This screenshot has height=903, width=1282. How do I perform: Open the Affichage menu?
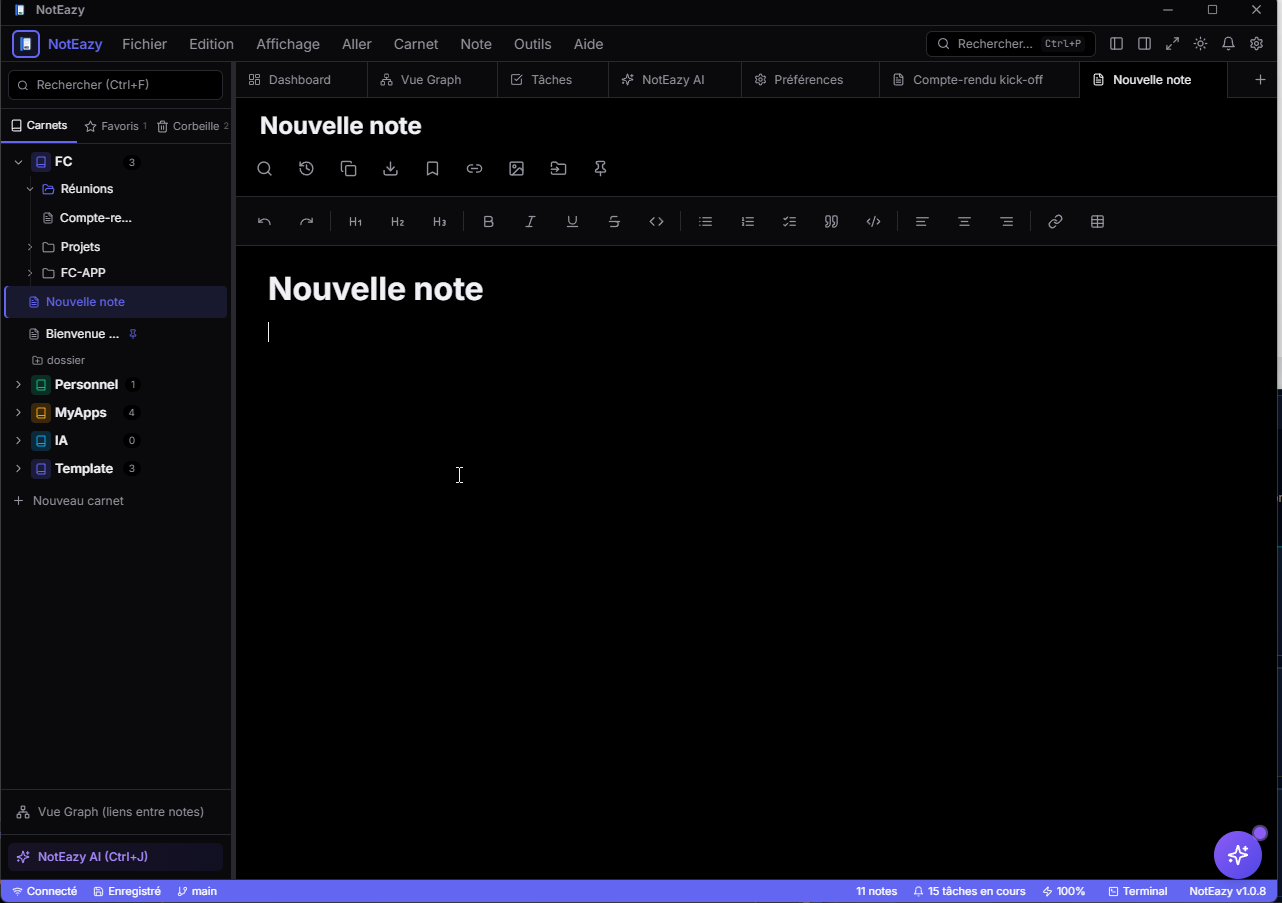tap(288, 44)
